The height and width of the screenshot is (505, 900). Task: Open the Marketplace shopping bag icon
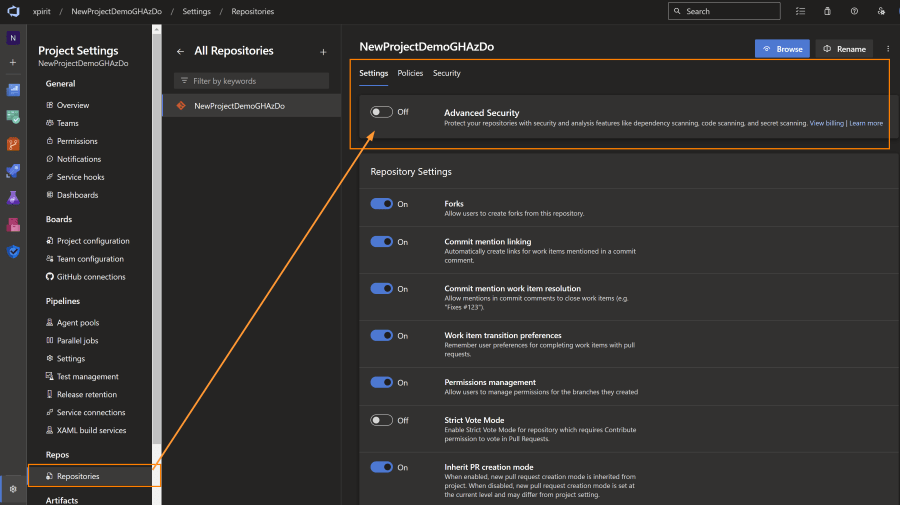pyautogui.click(x=826, y=11)
